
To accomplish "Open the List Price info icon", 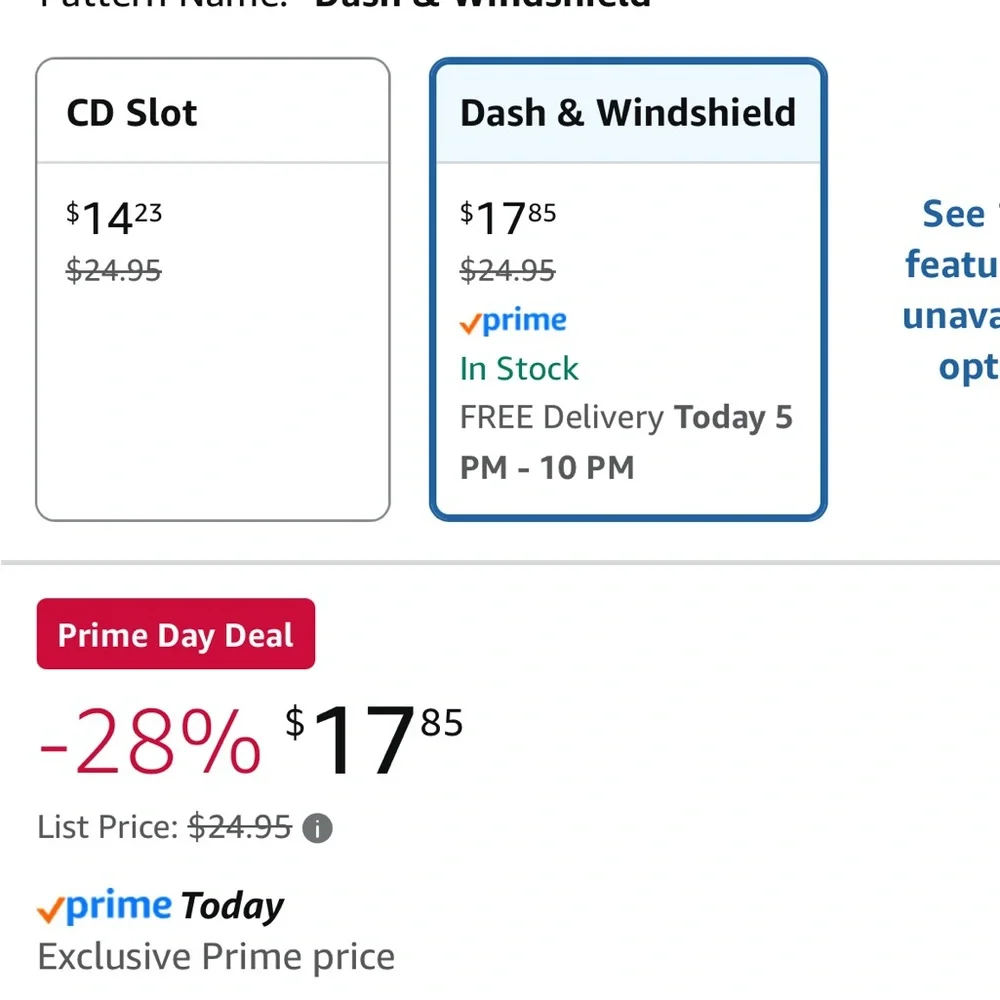I will (x=317, y=828).
